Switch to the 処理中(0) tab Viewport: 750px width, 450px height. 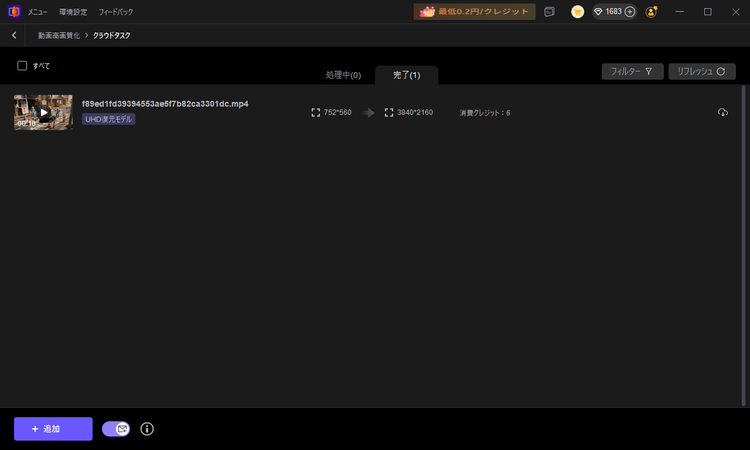343,75
